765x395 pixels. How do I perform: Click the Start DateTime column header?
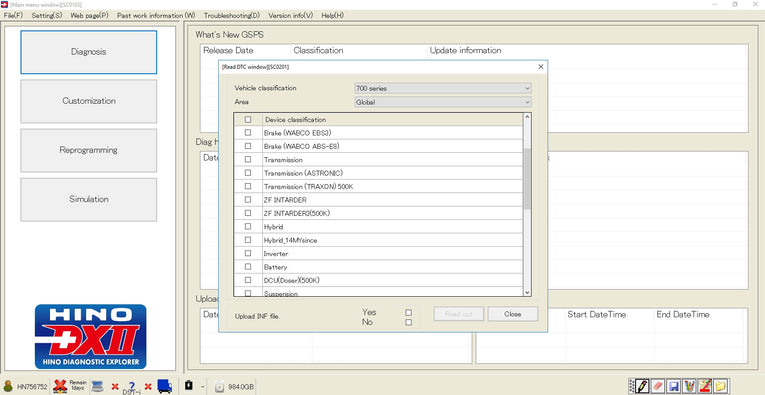click(597, 315)
